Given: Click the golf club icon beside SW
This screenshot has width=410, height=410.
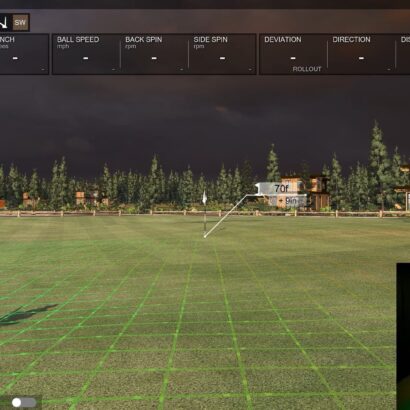Looking at the screenshot, I should point(4,23).
